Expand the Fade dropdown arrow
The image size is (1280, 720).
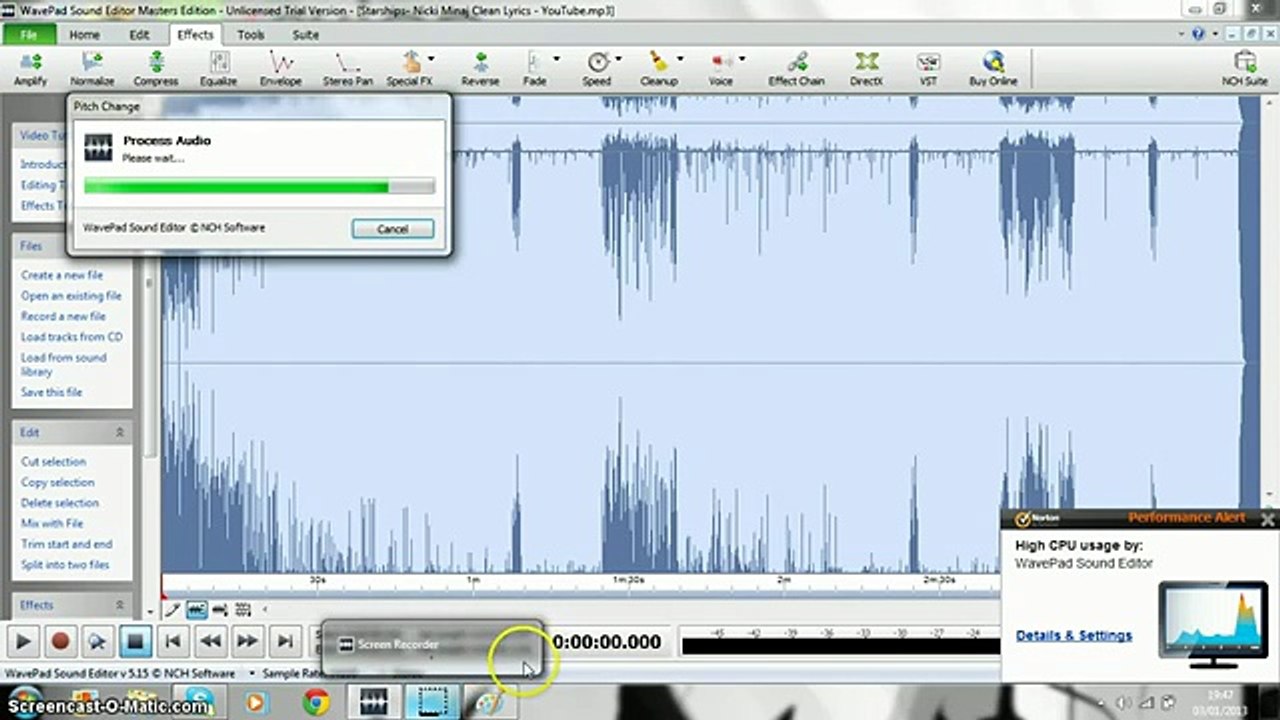pyautogui.click(x=556, y=59)
